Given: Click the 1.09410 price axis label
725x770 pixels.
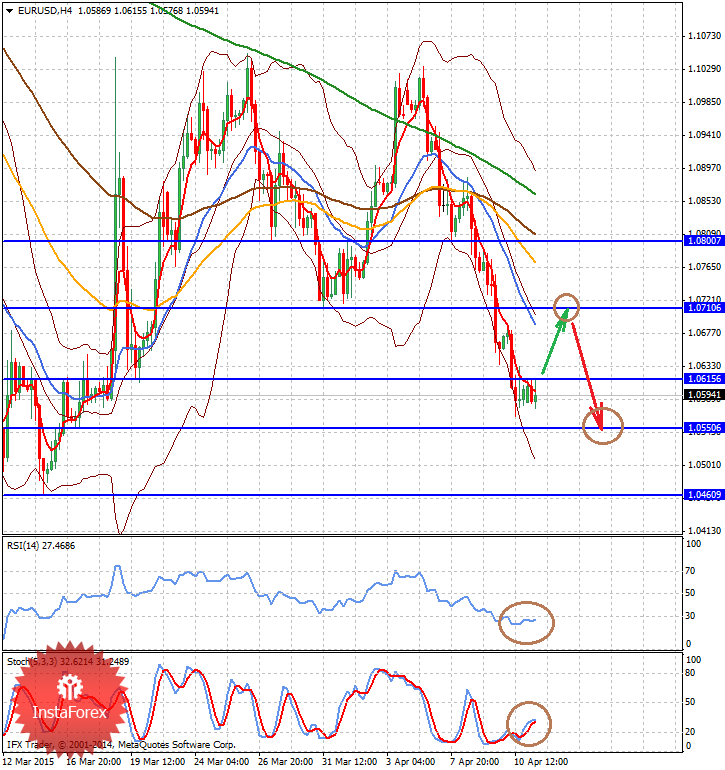Looking at the screenshot, I should [x=704, y=135].
